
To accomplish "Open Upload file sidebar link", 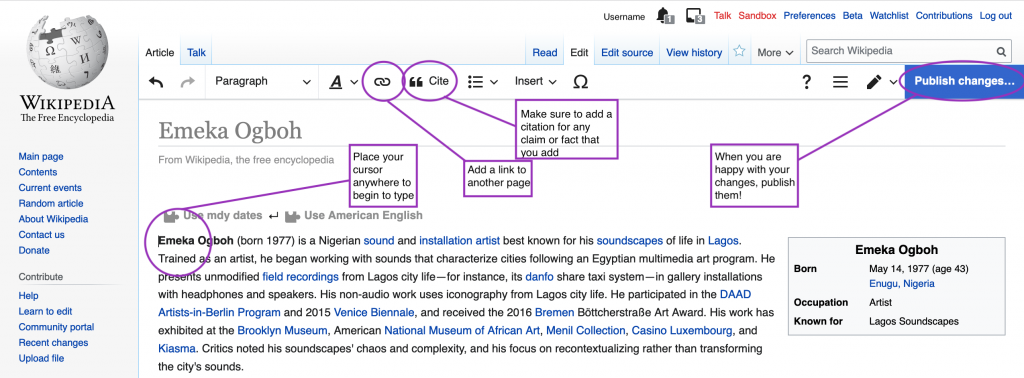I will (41, 358).
